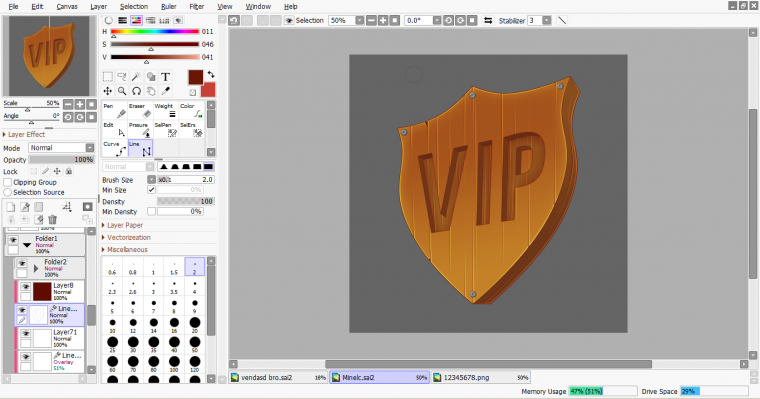Create a new normal layer
Screen dimensions: 760x399
click(x=11, y=207)
